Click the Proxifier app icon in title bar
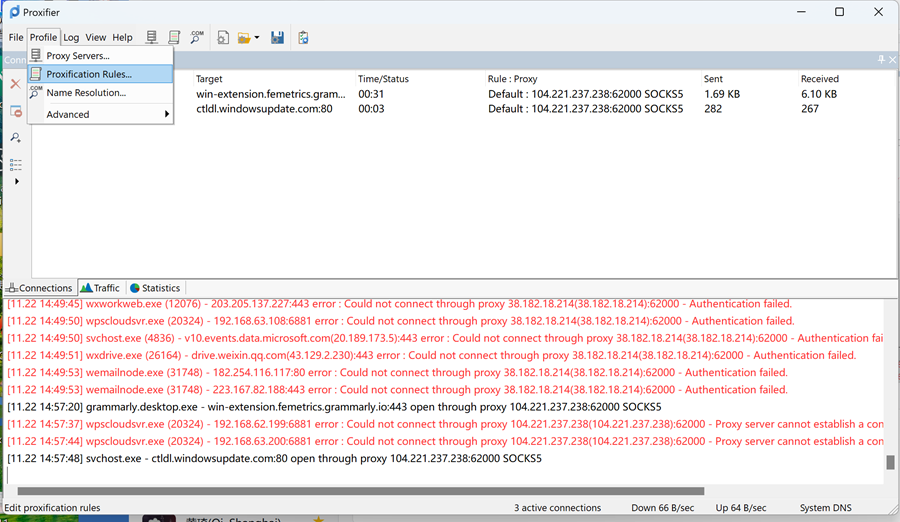Viewport: 900px width, 522px height. [14, 12]
